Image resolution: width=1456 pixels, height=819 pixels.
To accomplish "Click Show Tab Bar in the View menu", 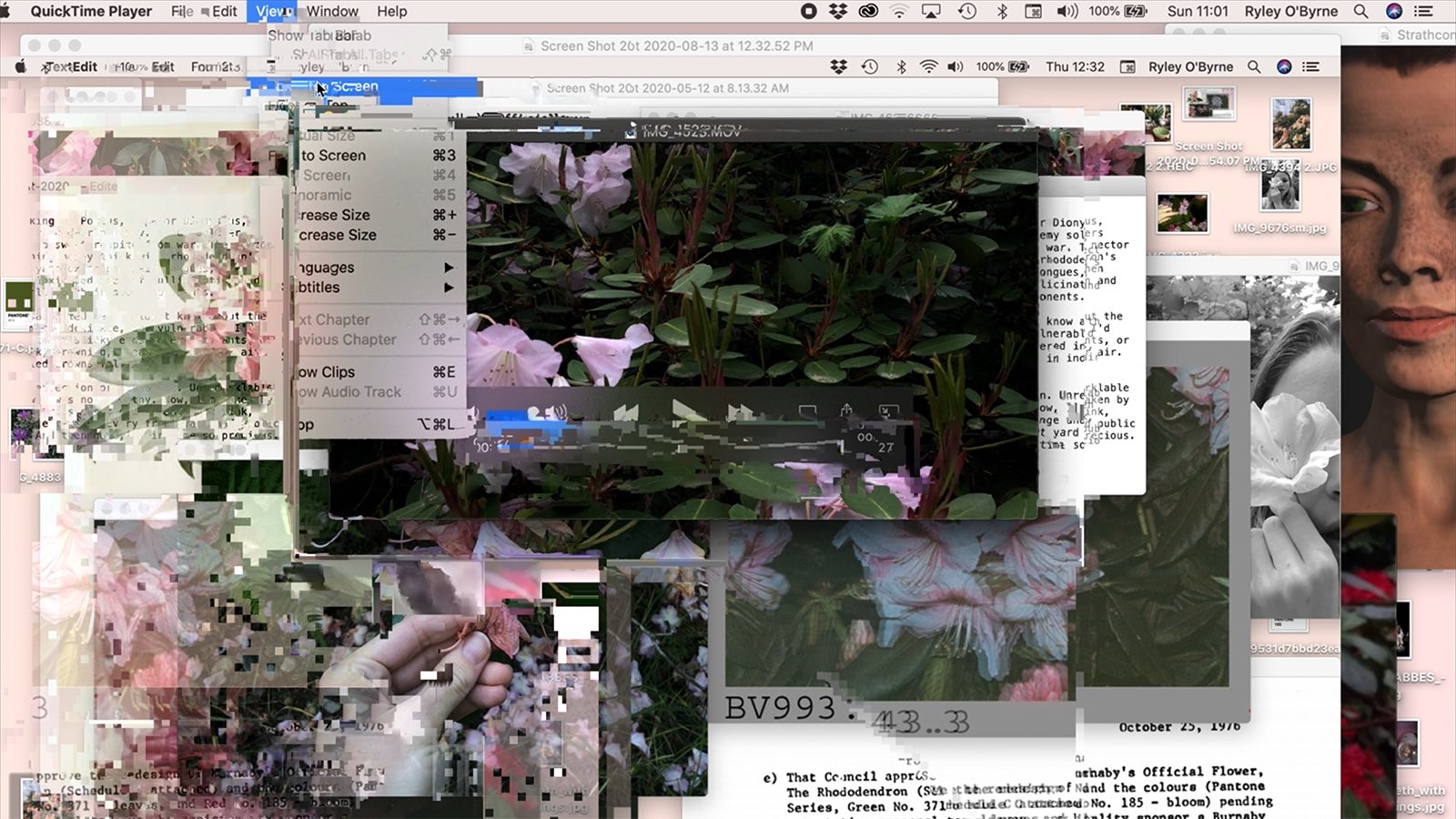I will pyautogui.click(x=319, y=35).
